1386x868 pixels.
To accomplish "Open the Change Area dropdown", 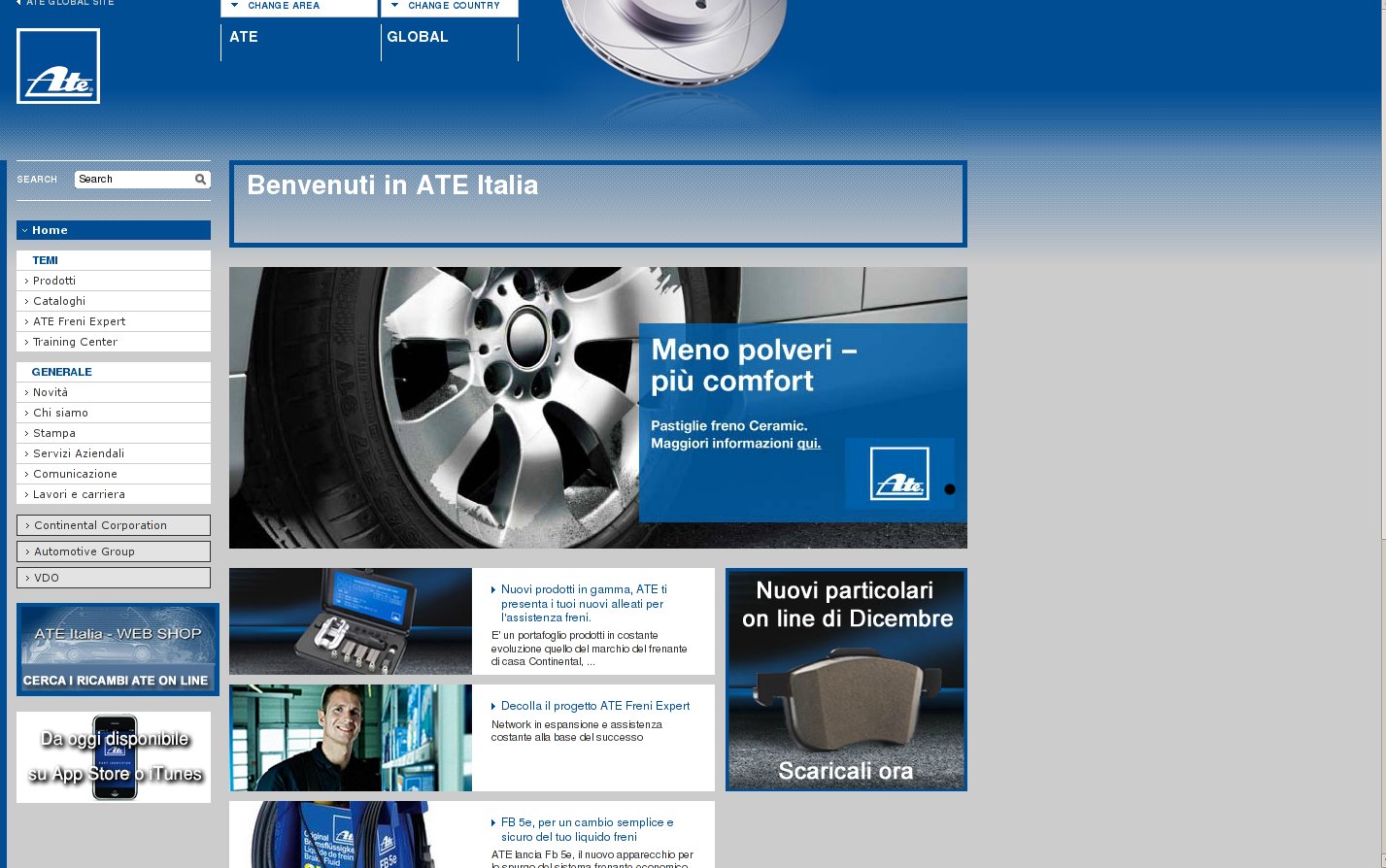I will [298, 7].
